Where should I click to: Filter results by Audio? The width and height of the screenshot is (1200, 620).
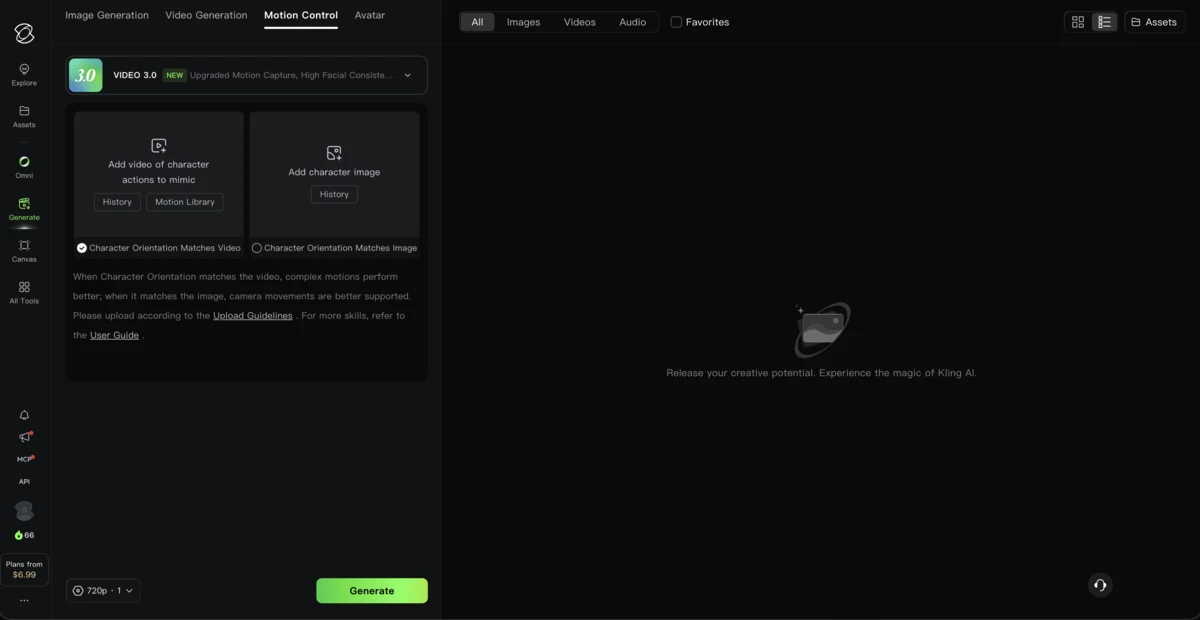tap(633, 22)
